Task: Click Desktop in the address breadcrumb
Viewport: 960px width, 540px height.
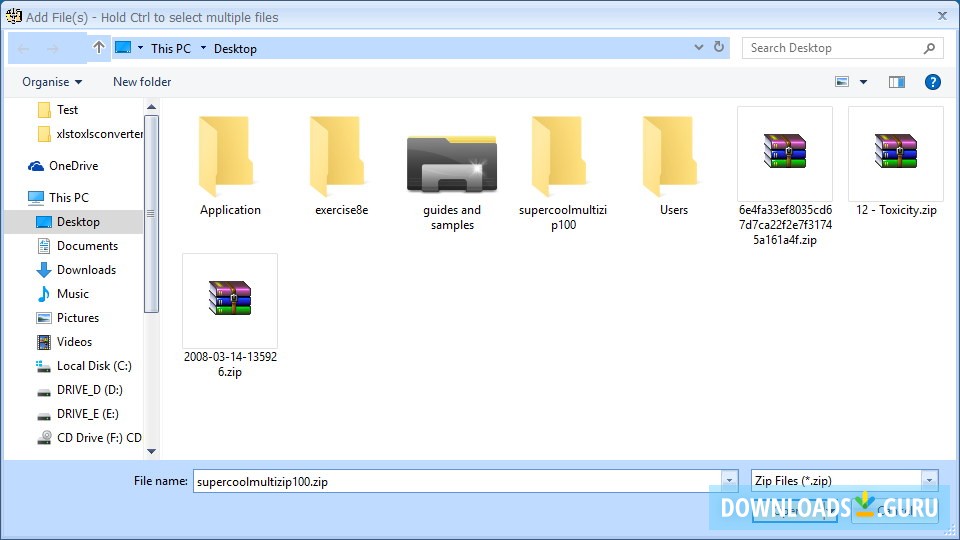Action: coord(235,48)
